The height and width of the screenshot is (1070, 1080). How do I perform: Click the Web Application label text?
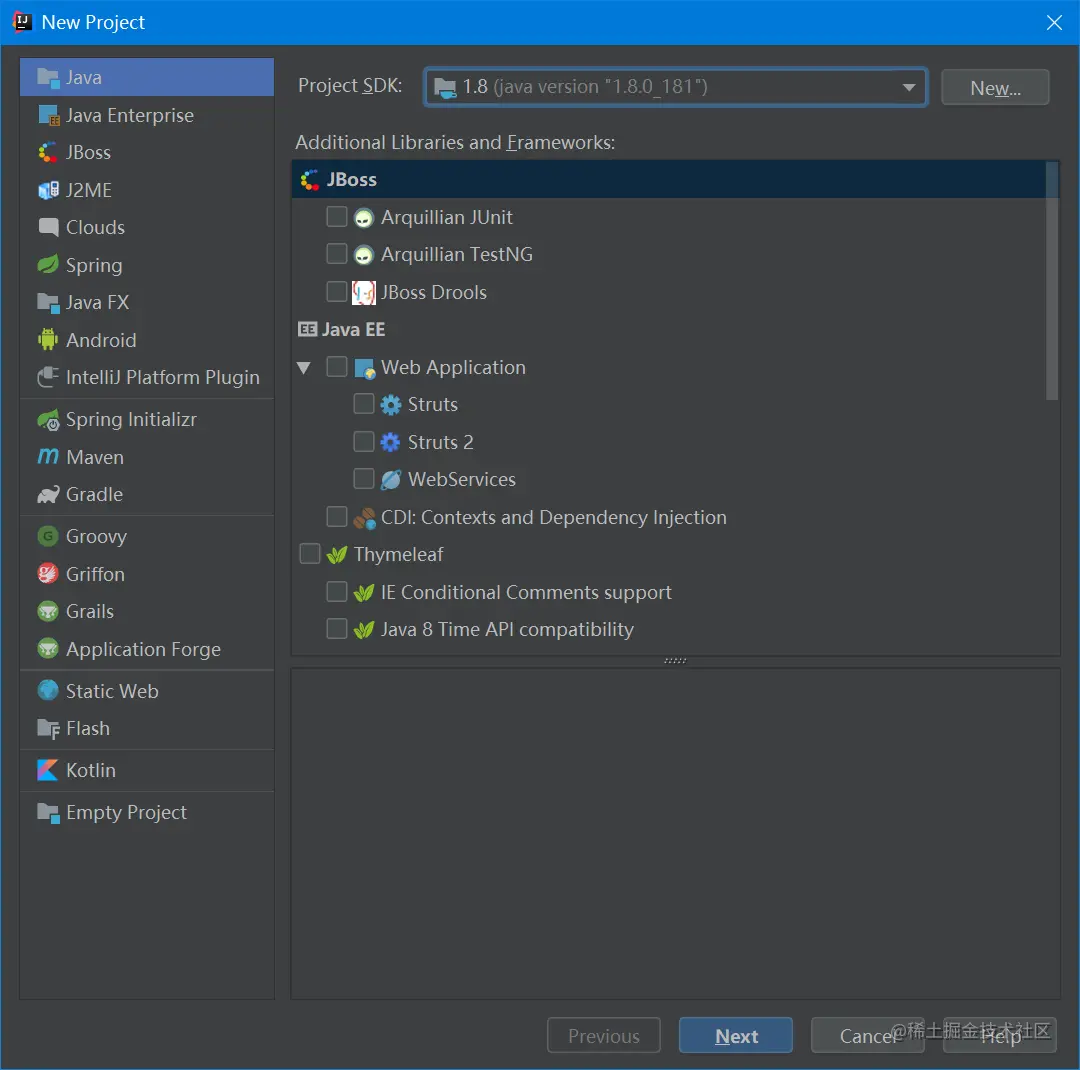[x=453, y=367]
